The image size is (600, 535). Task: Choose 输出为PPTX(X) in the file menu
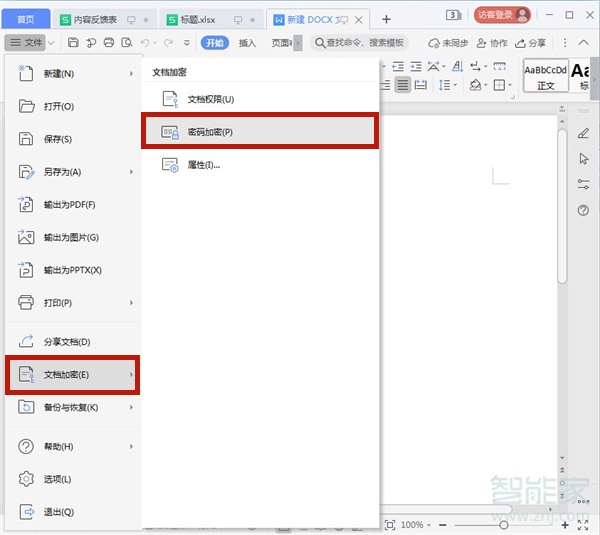pos(73,270)
